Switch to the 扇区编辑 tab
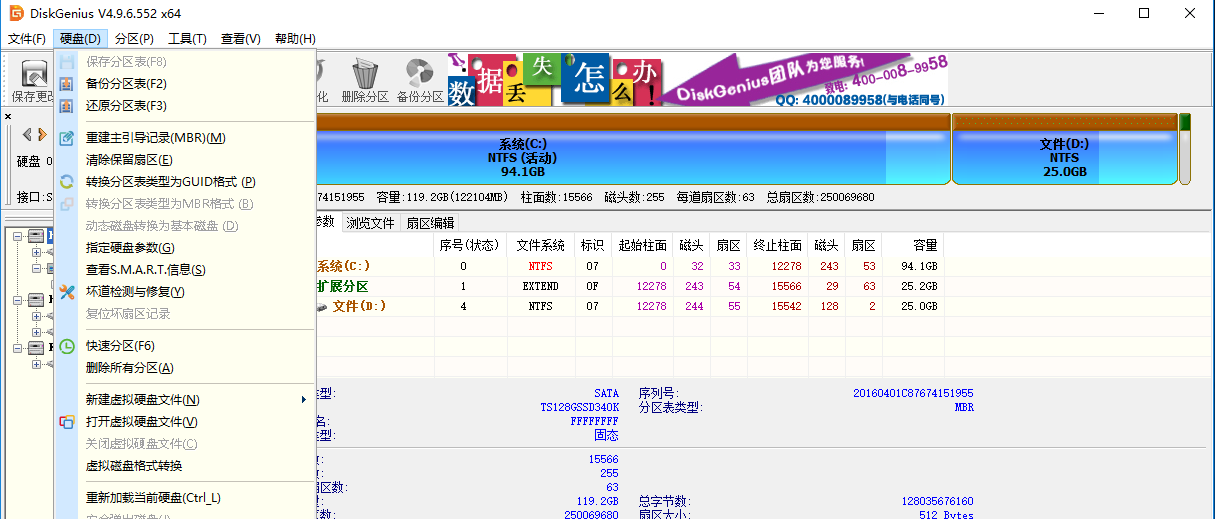The image size is (1215, 519). pyautogui.click(x=430, y=223)
